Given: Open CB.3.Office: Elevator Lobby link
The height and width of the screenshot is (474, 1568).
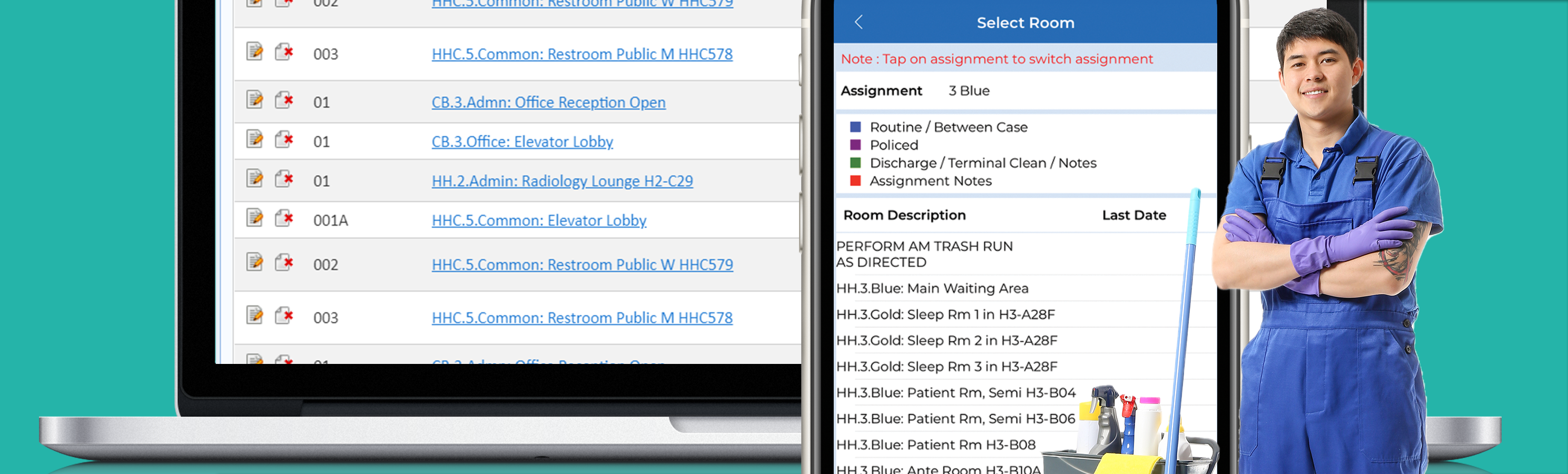Looking at the screenshot, I should (522, 142).
